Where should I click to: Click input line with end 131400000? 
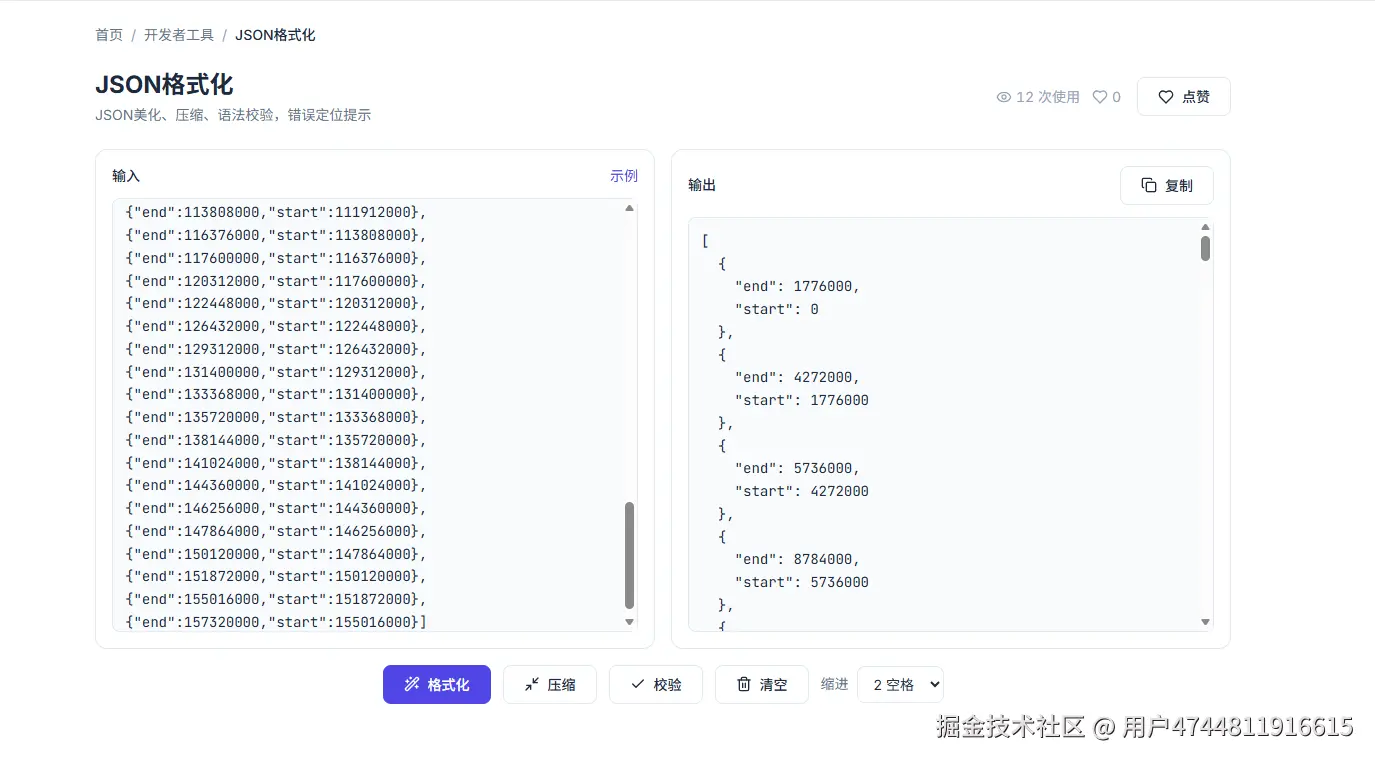tap(276, 372)
